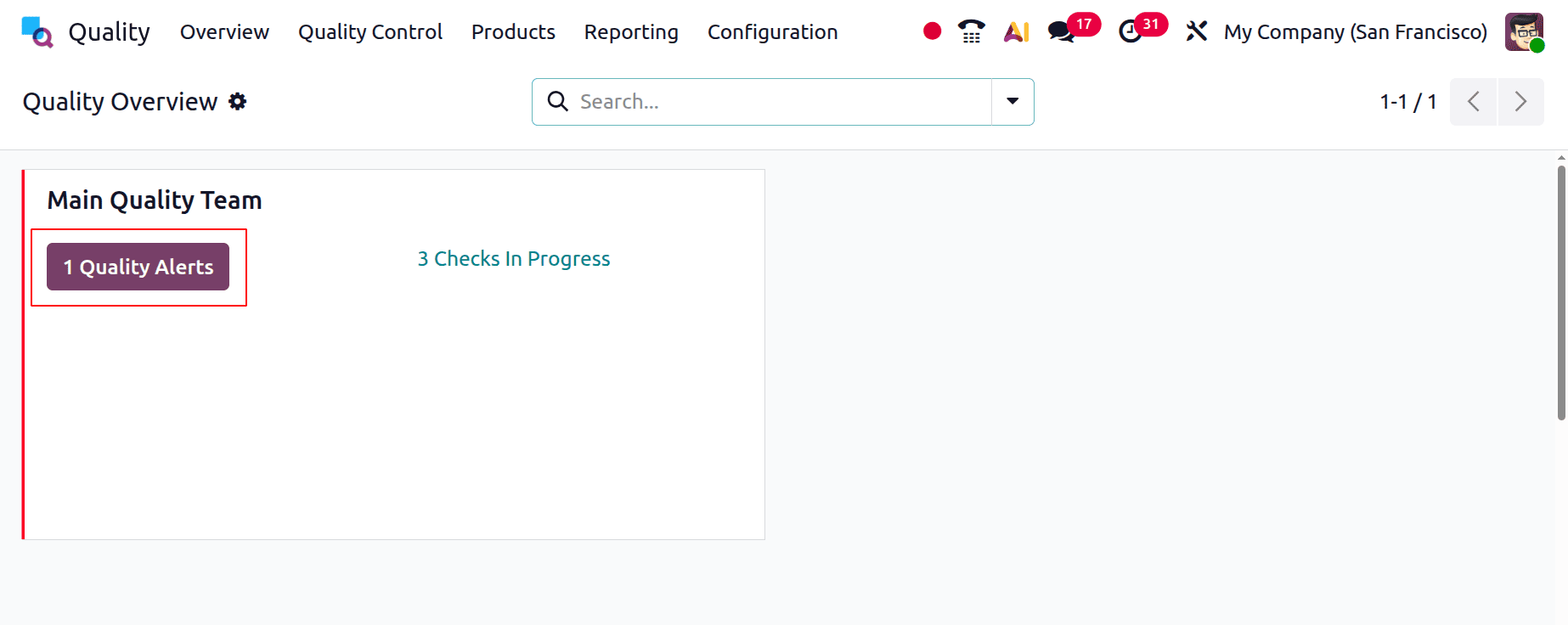This screenshot has height=625, width=1568.
Task: Open the AI assistant icon
Action: (x=1017, y=31)
